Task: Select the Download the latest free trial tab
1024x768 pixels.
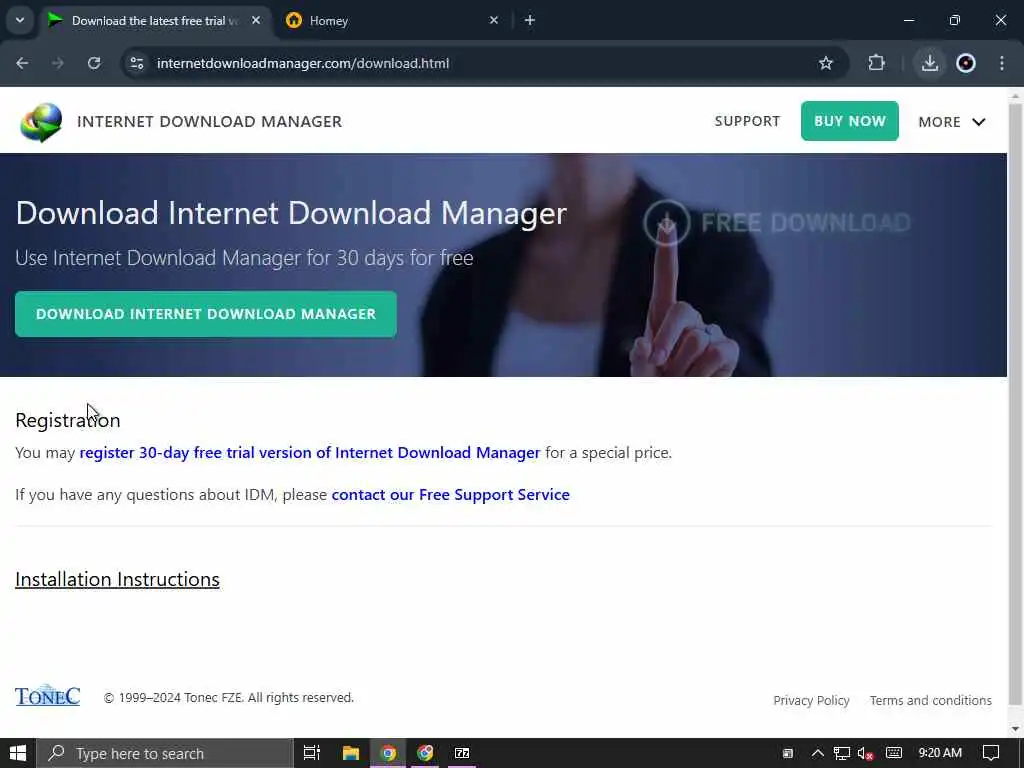Action: click(155, 20)
